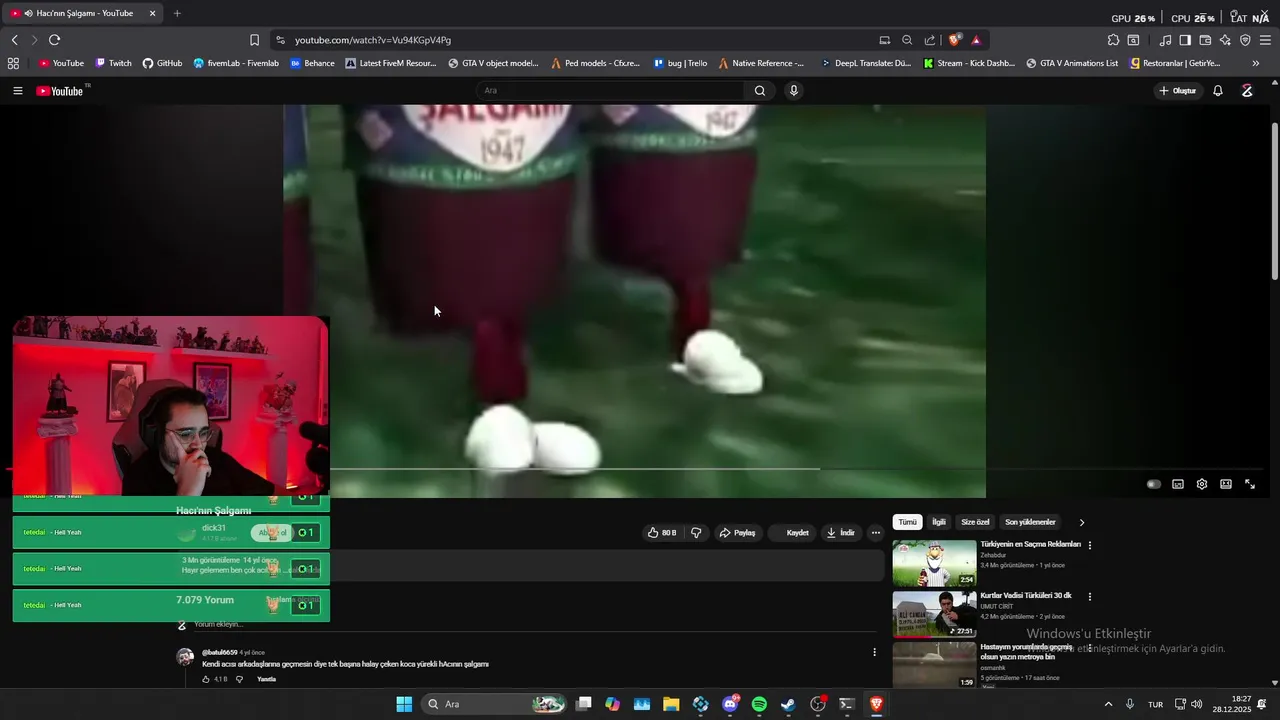
Task: Toggle the browser sidebar panel
Action: (1185, 40)
